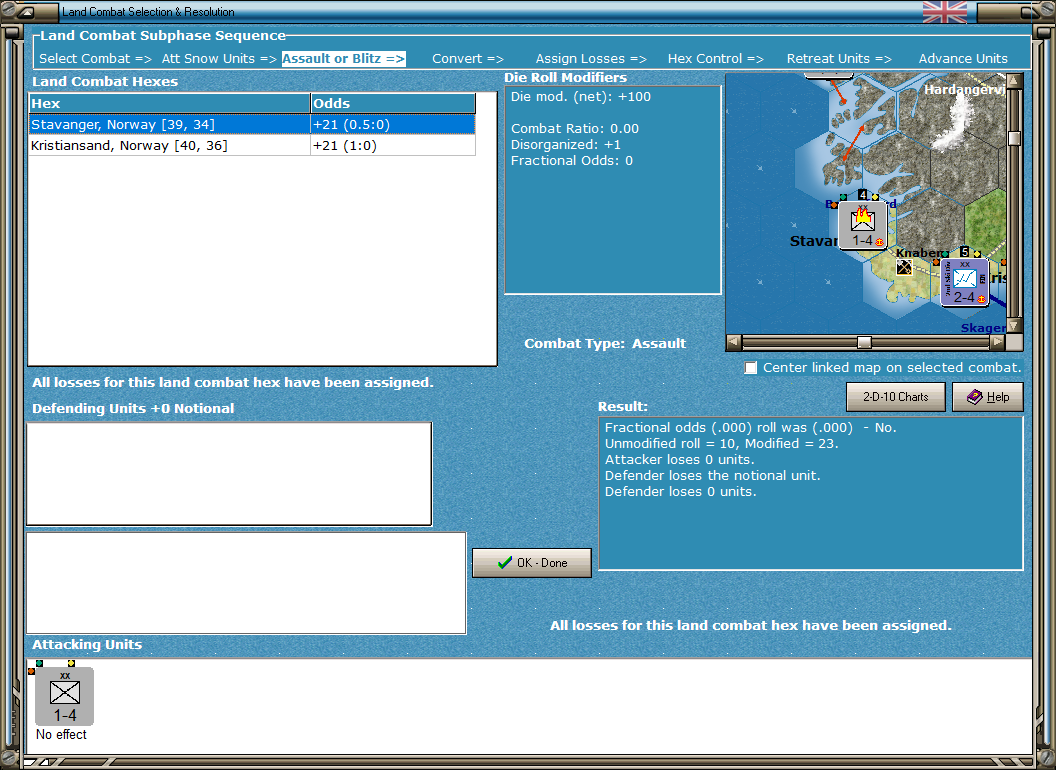This screenshot has height=770, width=1056.
Task: Click the Disorganized: +1 modifier line
Action: click(x=566, y=145)
